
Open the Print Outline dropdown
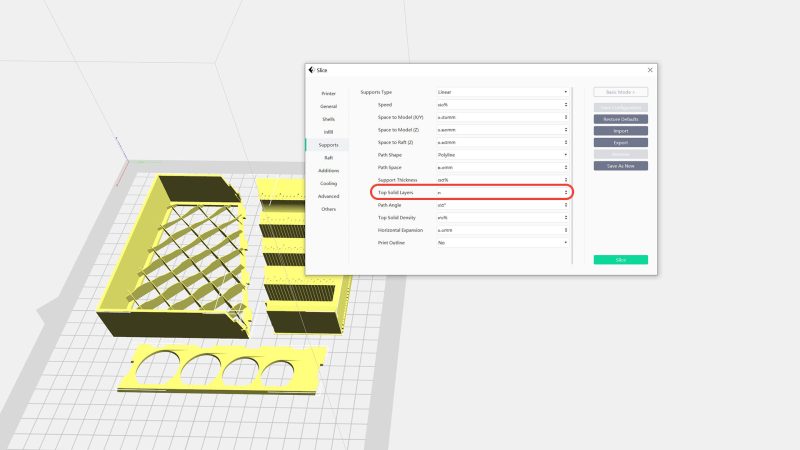coord(502,243)
